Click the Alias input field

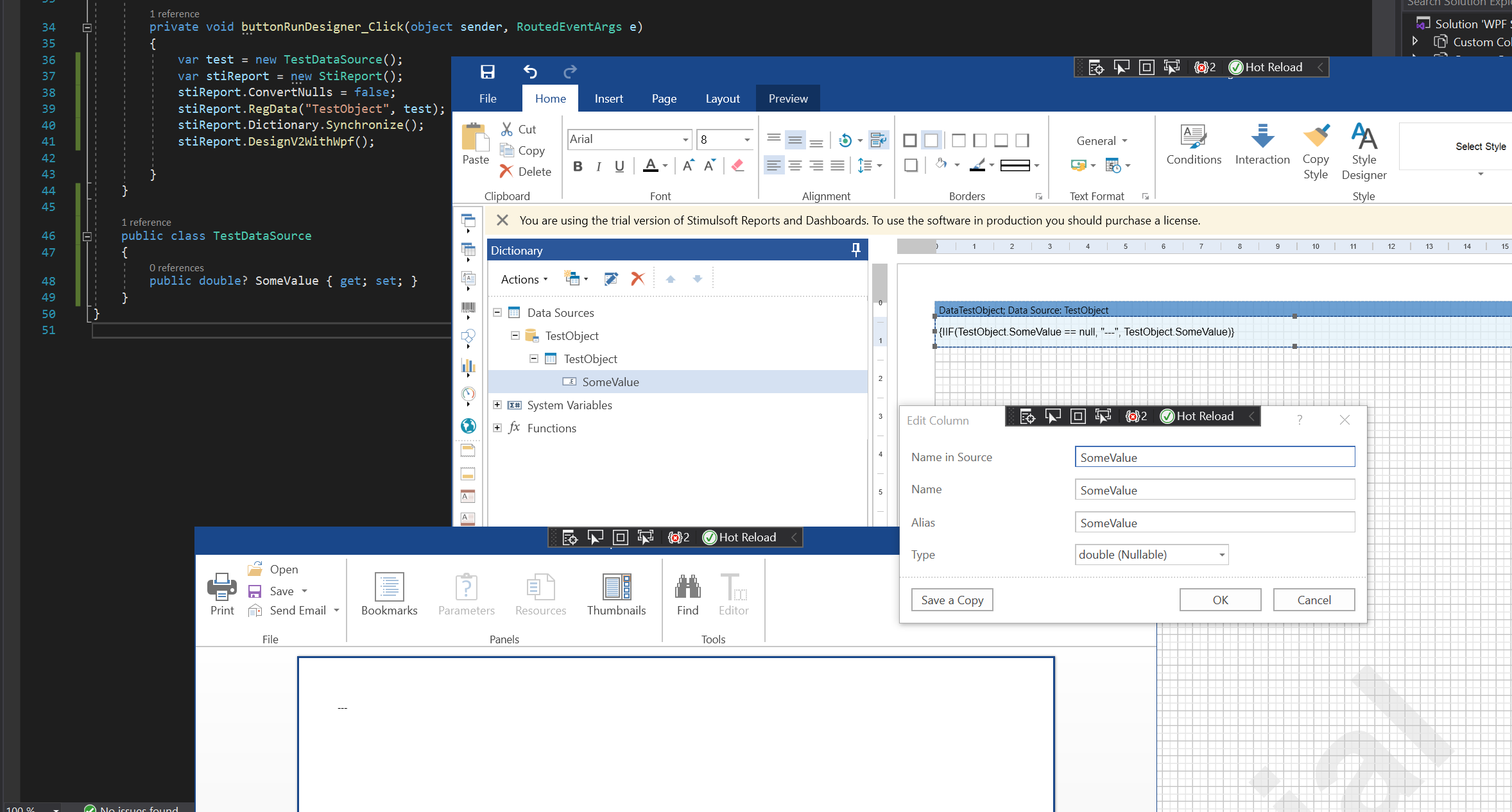1215,523
